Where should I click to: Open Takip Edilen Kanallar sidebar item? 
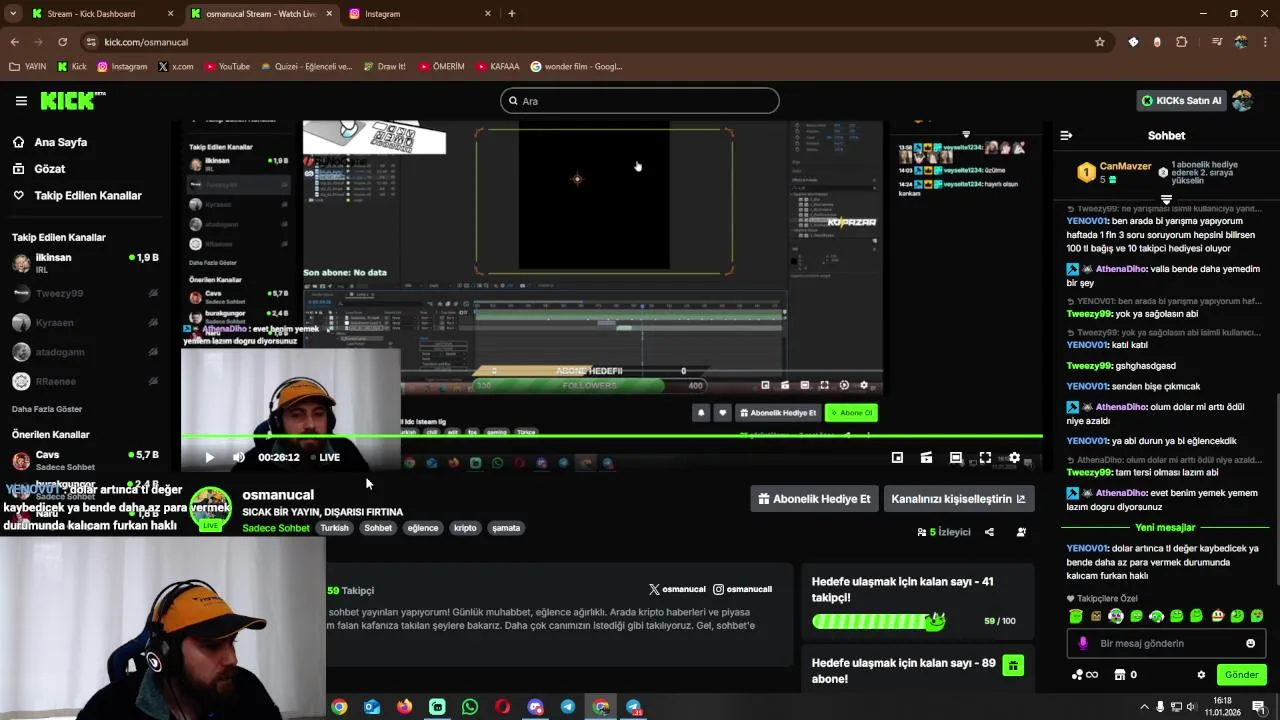point(87,196)
